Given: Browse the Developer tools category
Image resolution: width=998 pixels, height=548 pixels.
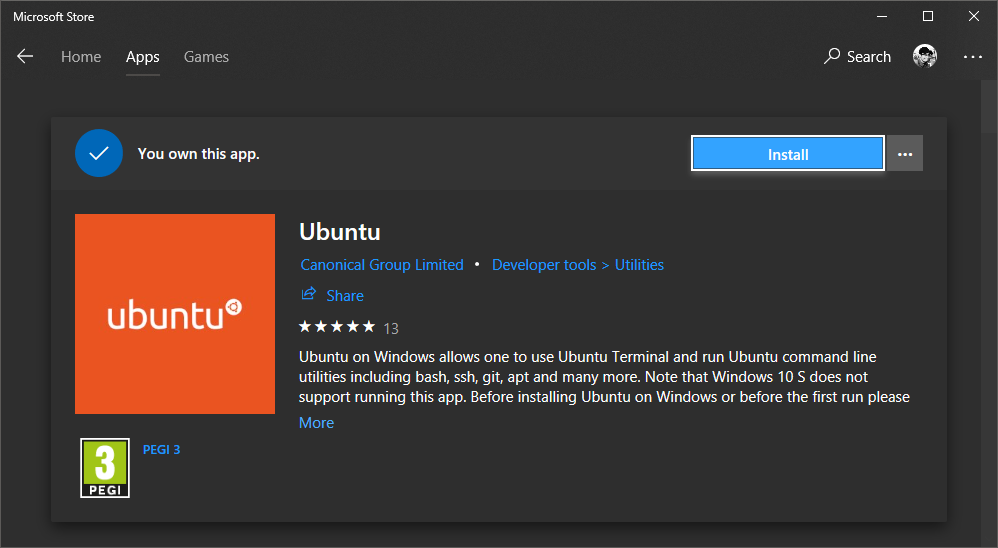Looking at the screenshot, I should [x=544, y=265].
